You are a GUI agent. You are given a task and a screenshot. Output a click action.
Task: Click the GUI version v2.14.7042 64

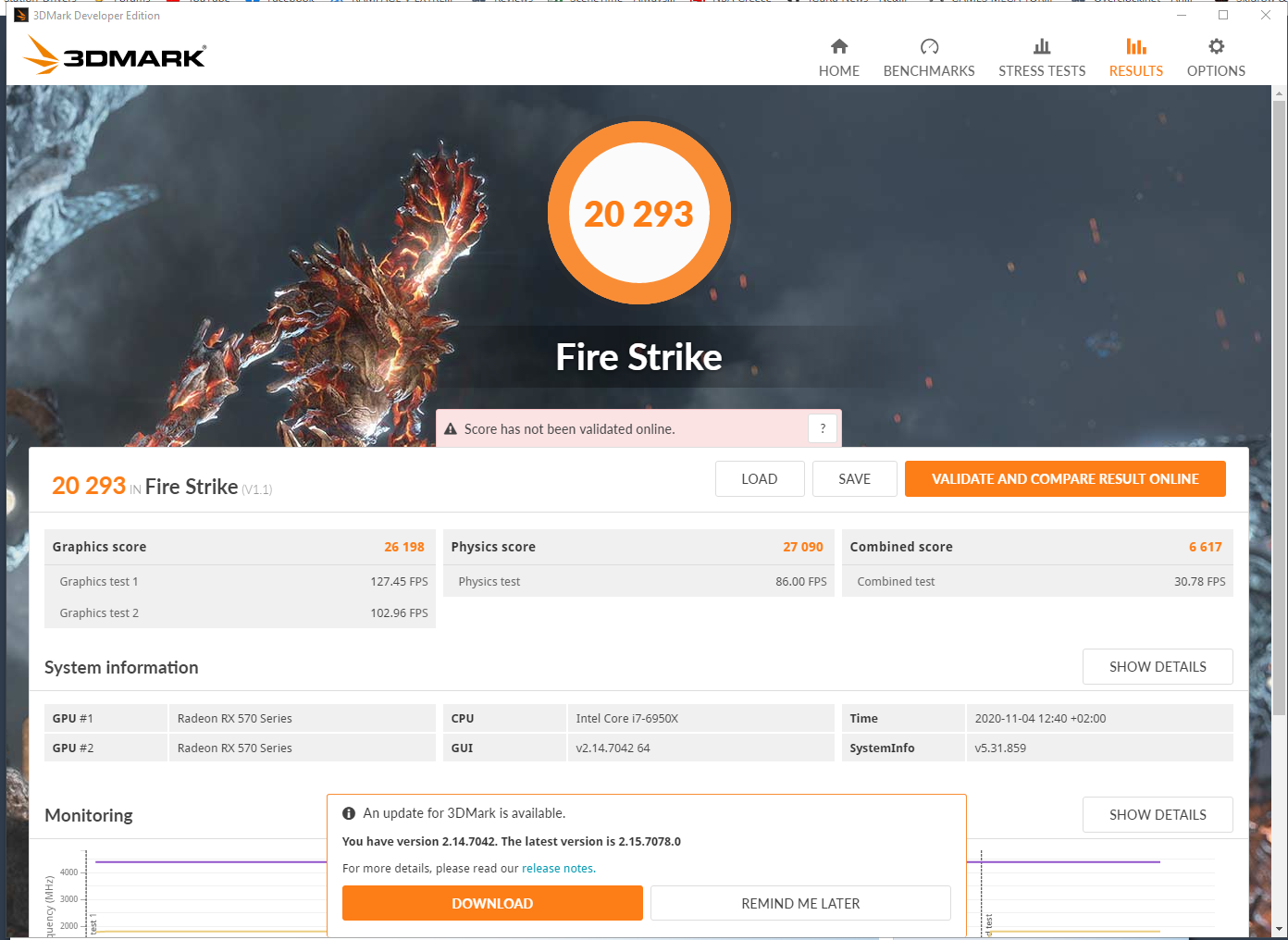tap(613, 748)
